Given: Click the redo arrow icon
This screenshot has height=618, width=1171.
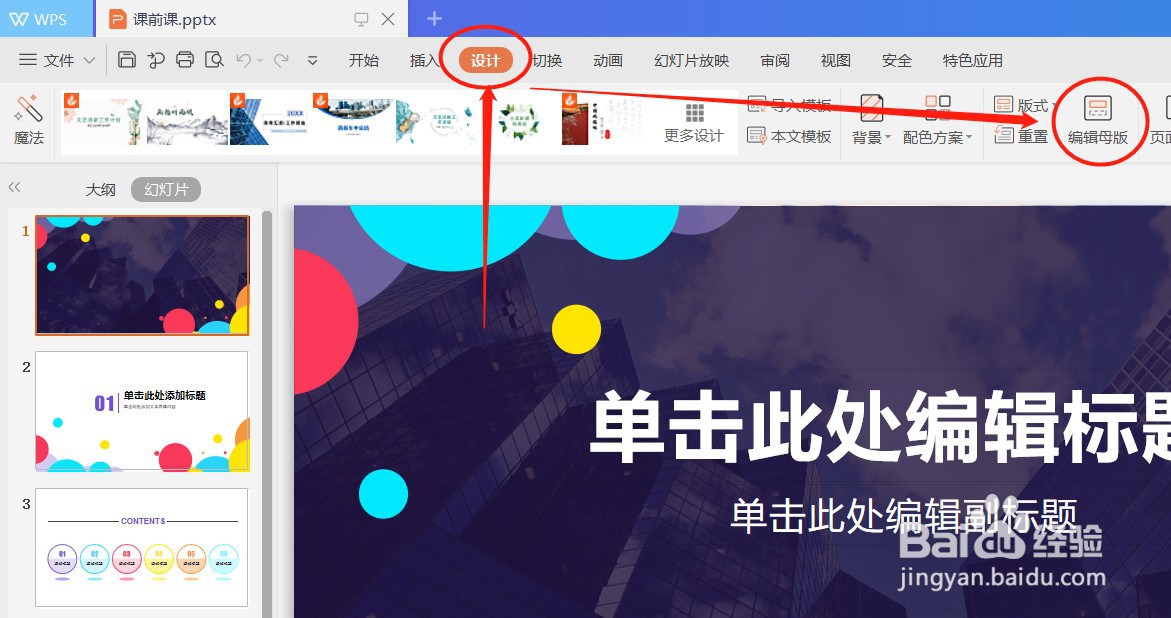Looking at the screenshot, I should coord(281,60).
